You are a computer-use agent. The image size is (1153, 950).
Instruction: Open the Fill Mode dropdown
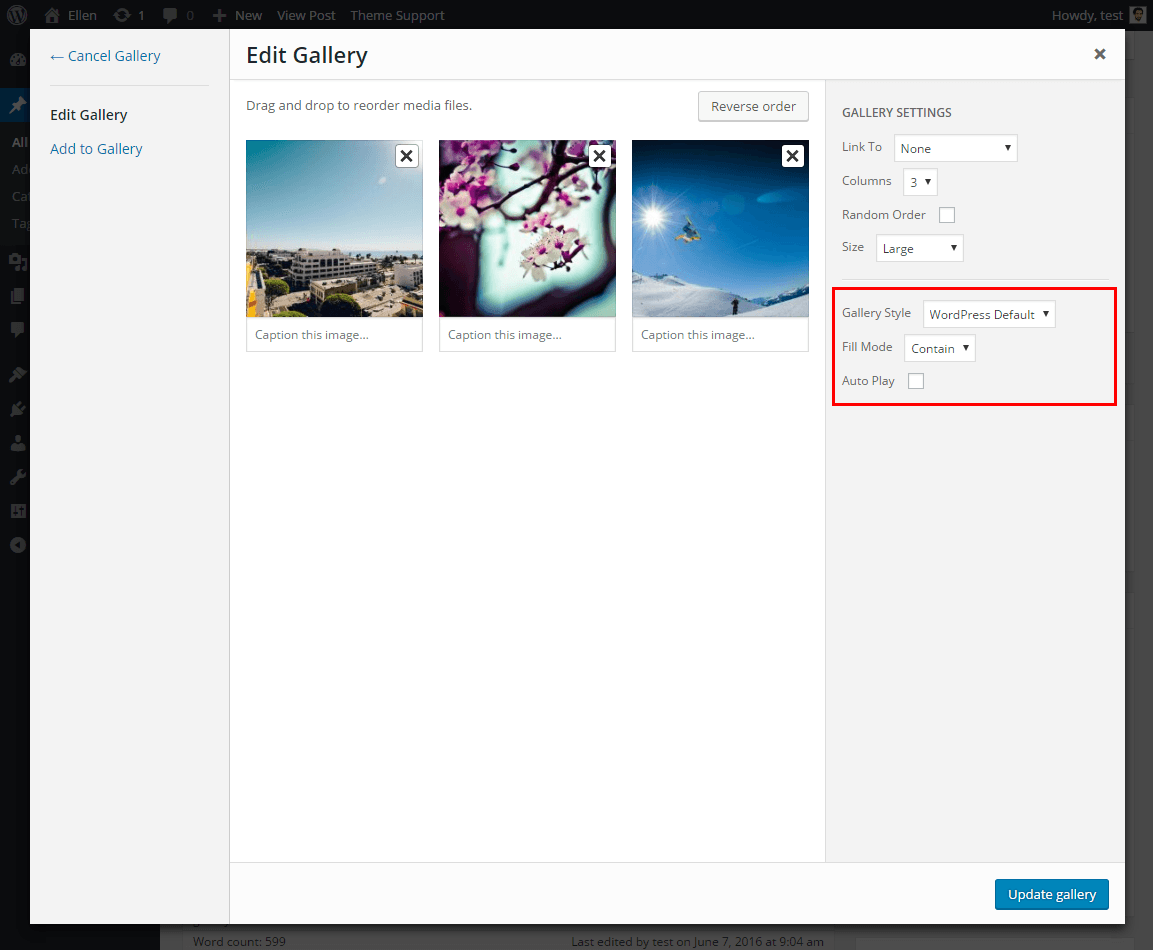(939, 347)
